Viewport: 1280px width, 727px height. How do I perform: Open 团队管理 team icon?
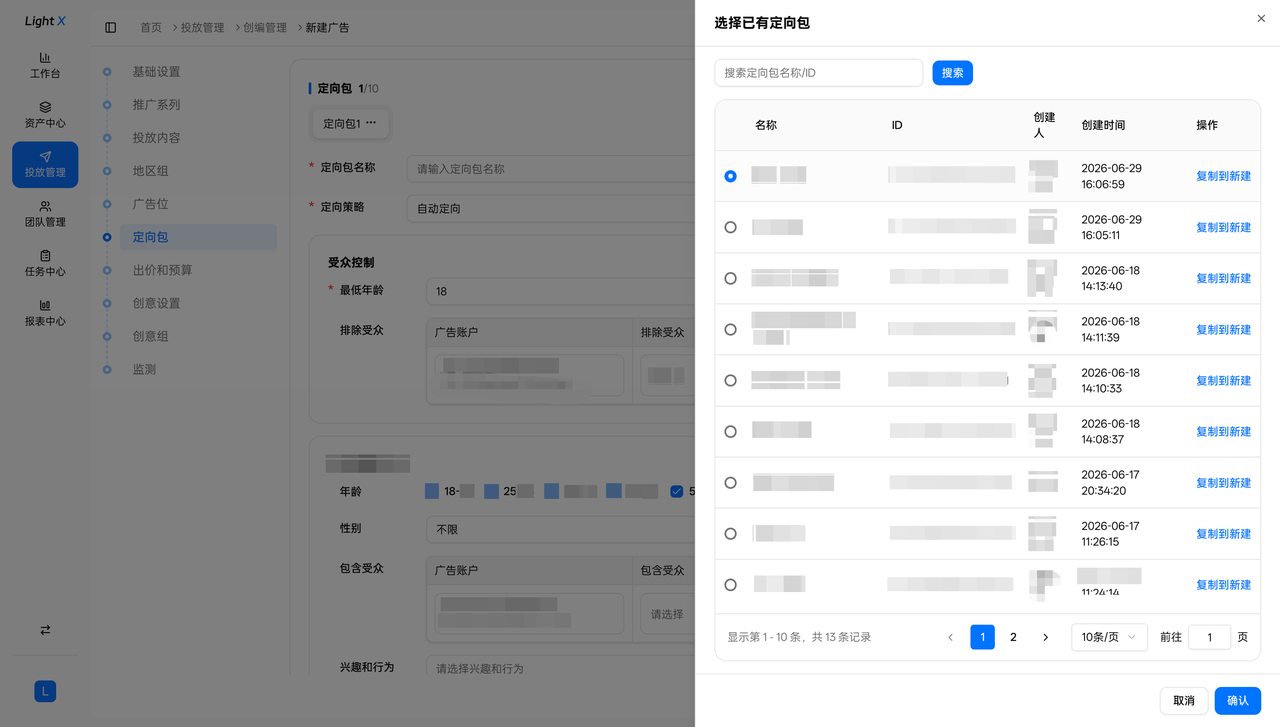pyautogui.click(x=45, y=206)
